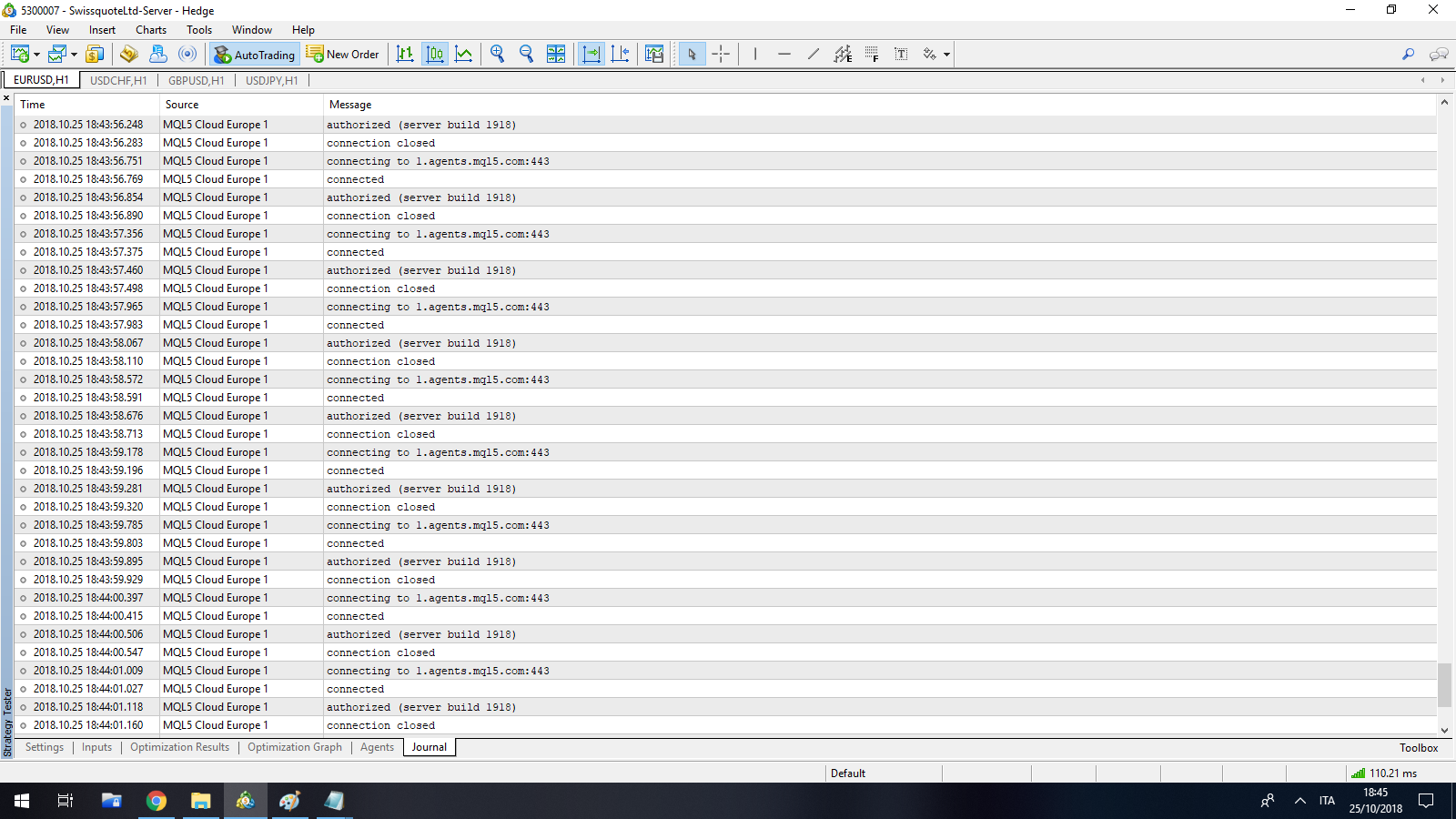The width and height of the screenshot is (1456, 819).
Task: Open the Help menu
Action: tap(303, 30)
